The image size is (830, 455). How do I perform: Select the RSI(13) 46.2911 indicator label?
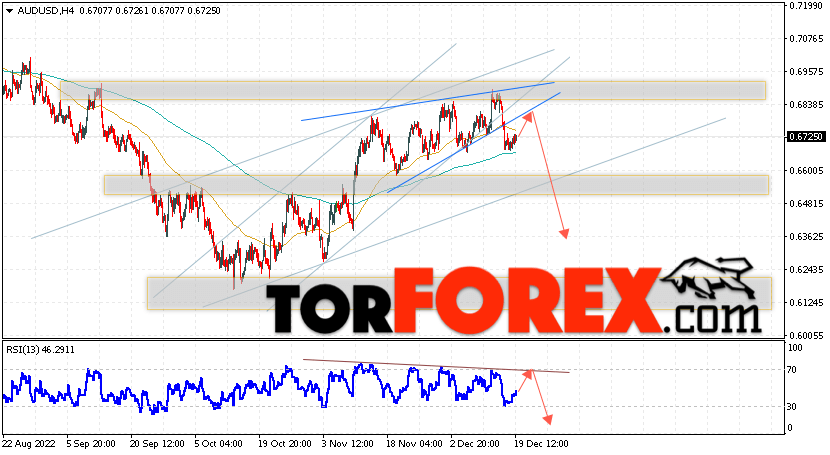click(x=40, y=350)
